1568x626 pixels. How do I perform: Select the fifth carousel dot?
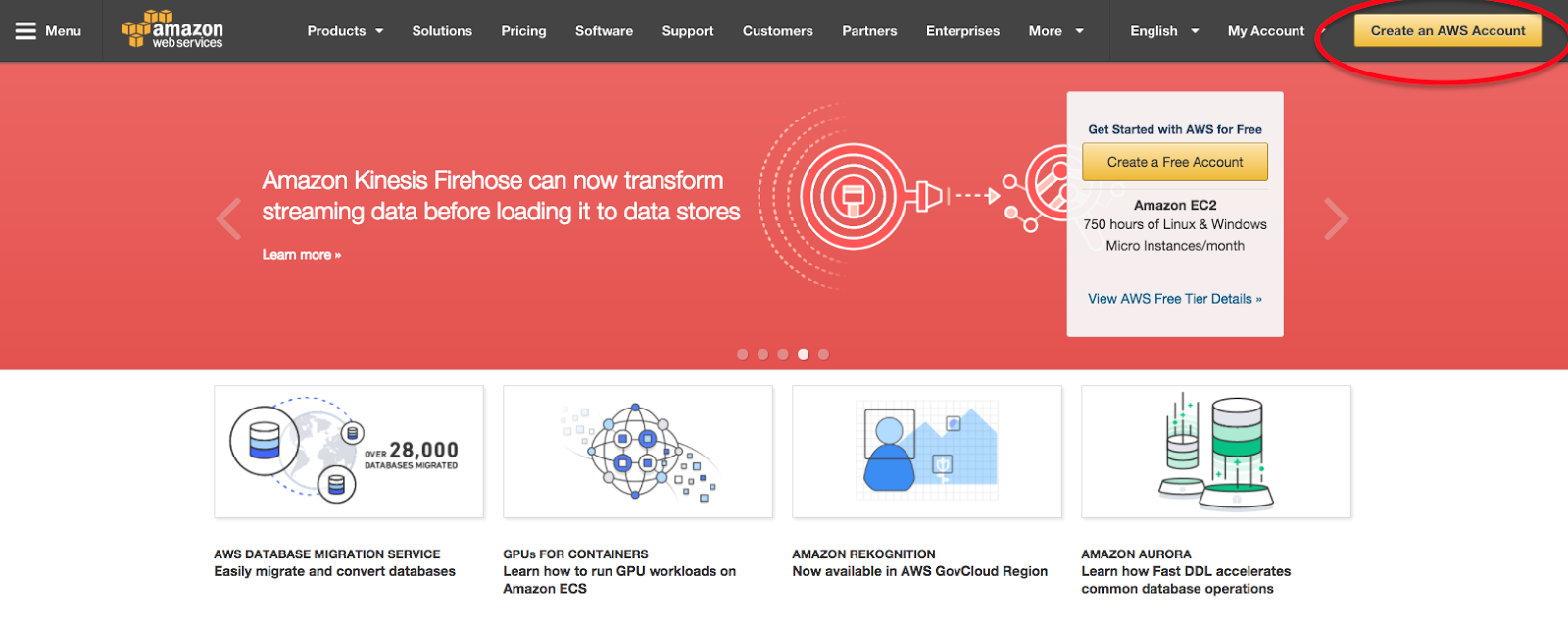click(823, 355)
